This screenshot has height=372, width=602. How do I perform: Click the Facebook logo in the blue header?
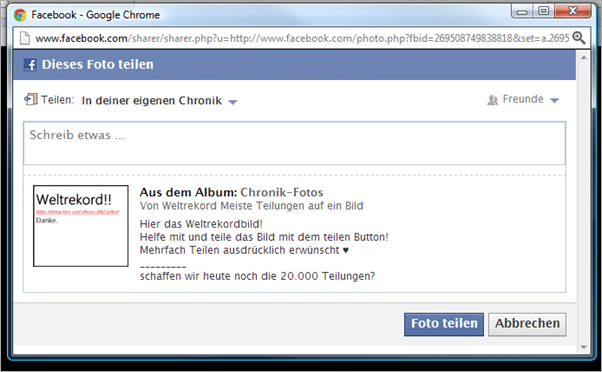point(30,64)
